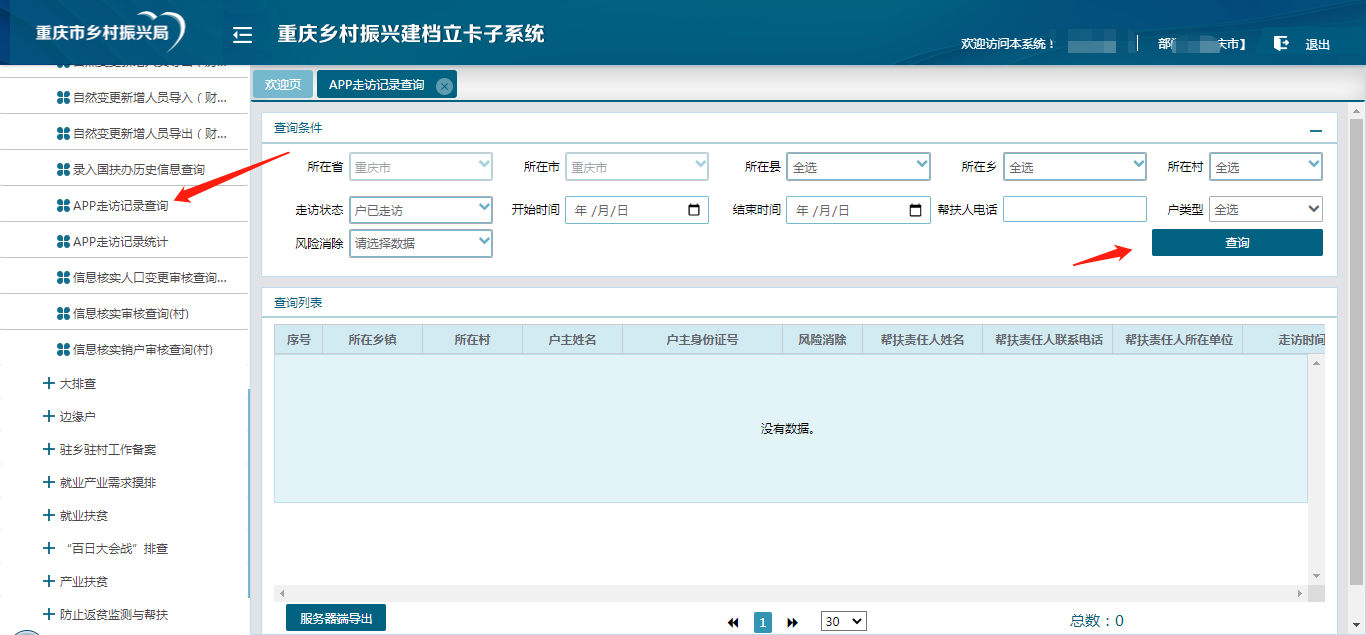This screenshot has width=1366, height=635.
Task: Open the 开始时间 calendar picker icon
Action: [x=695, y=210]
